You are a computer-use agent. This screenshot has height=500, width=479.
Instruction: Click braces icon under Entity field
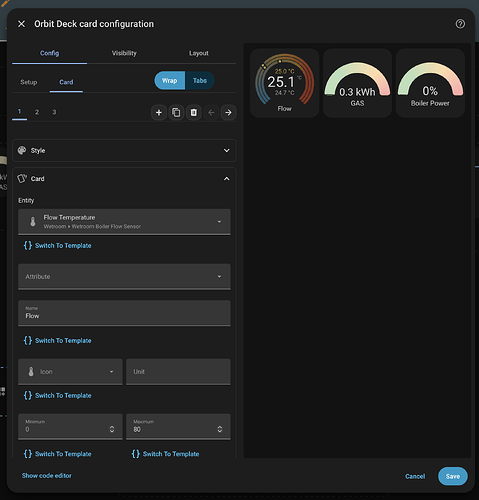click(28, 246)
